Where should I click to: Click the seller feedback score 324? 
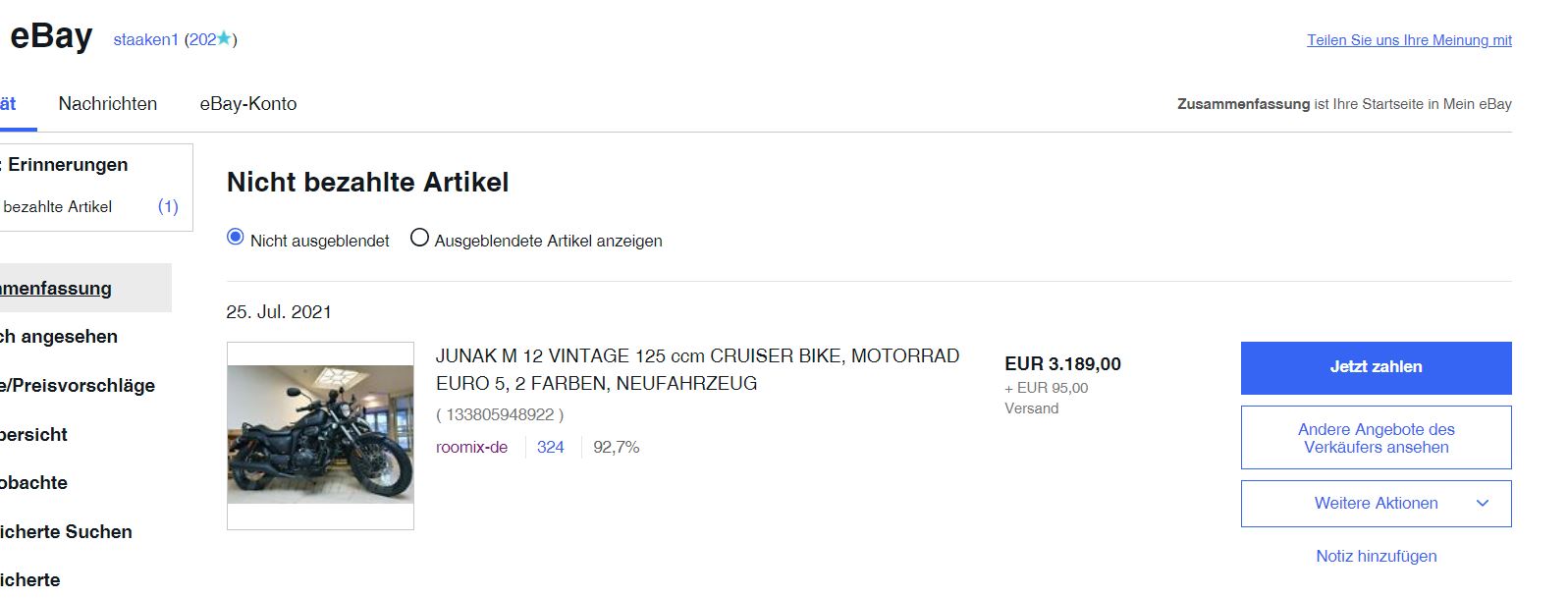[x=550, y=447]
